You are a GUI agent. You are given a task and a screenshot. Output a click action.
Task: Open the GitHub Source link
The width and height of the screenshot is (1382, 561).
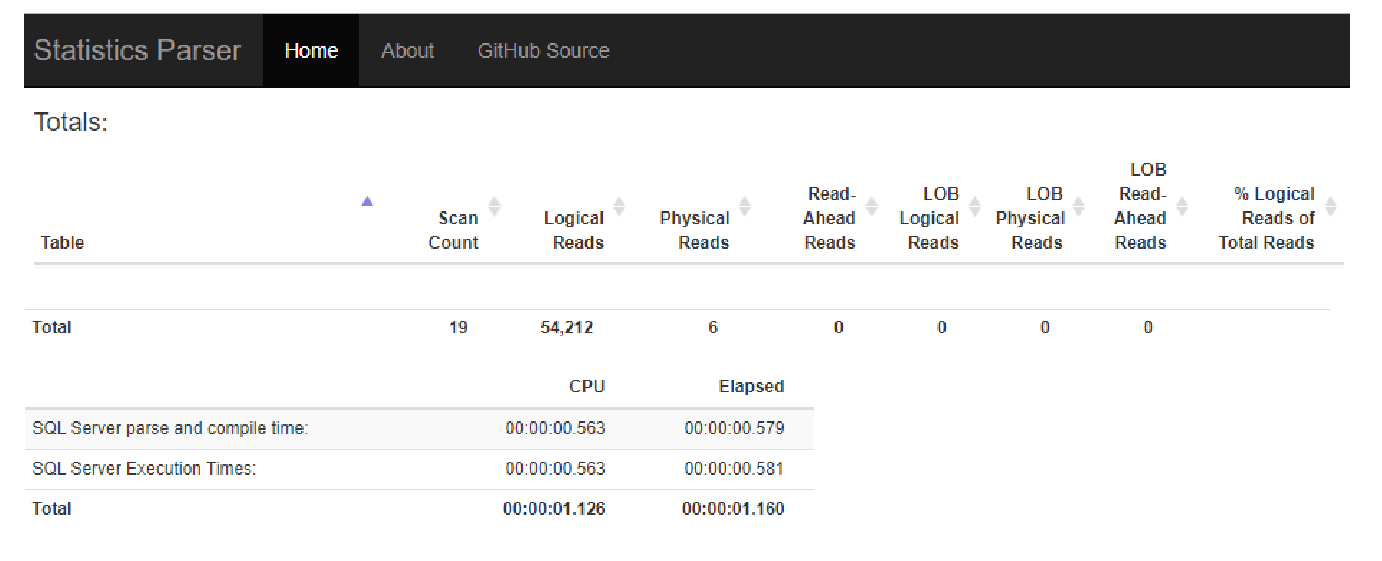(543, 51)
